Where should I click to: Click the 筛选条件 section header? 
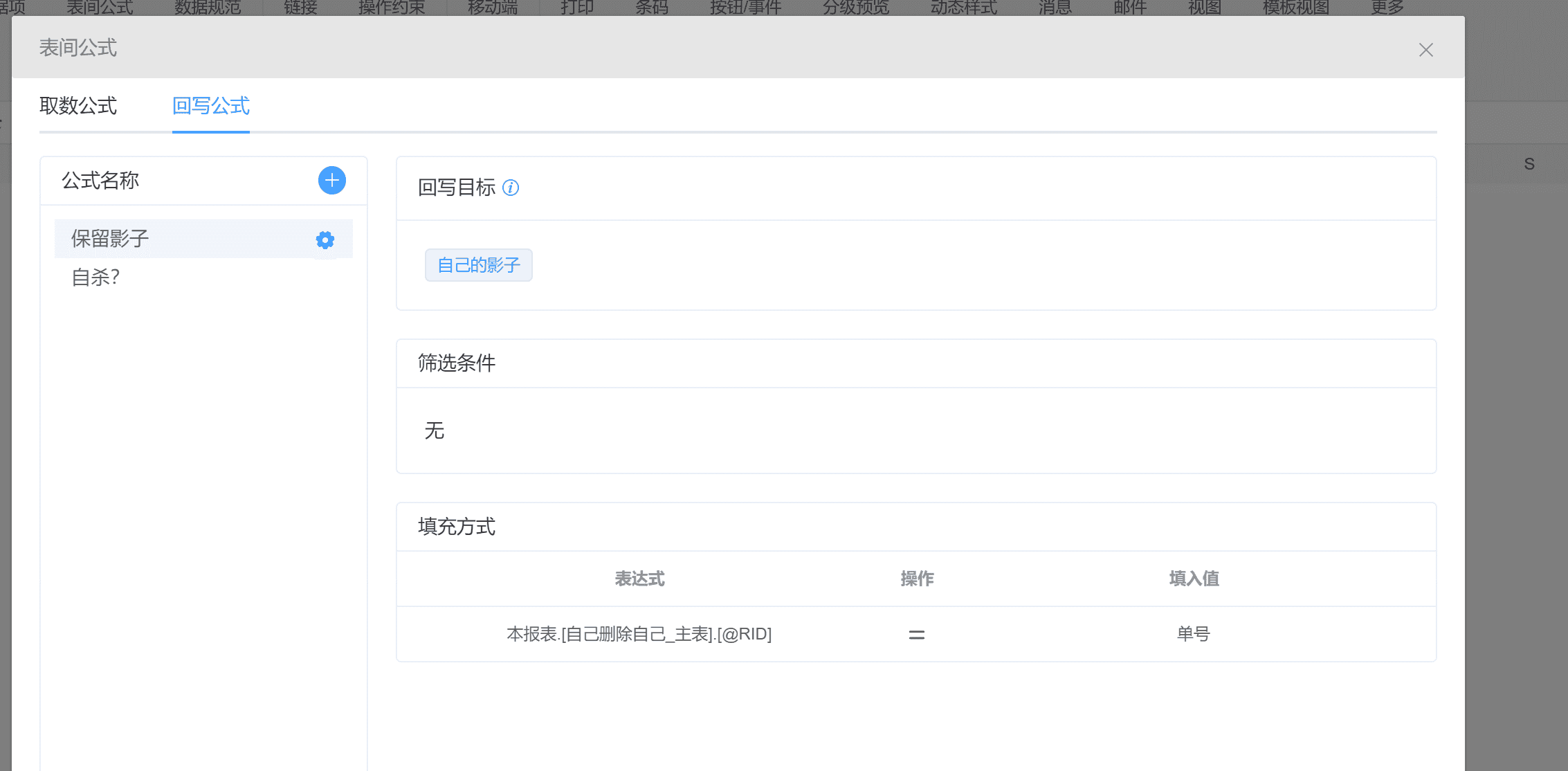pyautogui.click(x=457, y=363)
